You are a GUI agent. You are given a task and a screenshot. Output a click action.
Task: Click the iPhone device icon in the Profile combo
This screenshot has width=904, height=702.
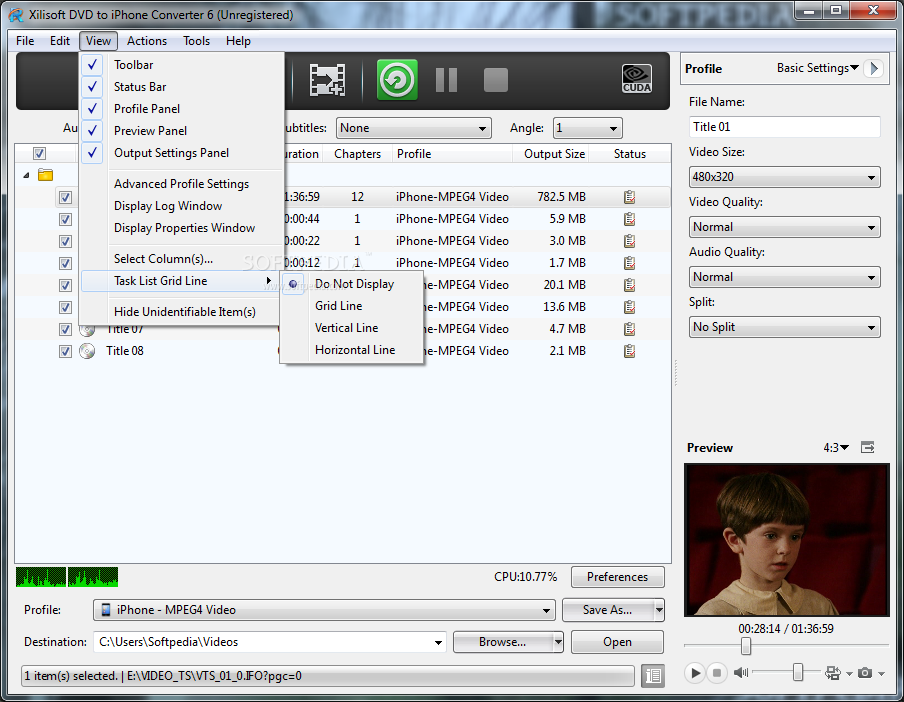pos(106,610)
